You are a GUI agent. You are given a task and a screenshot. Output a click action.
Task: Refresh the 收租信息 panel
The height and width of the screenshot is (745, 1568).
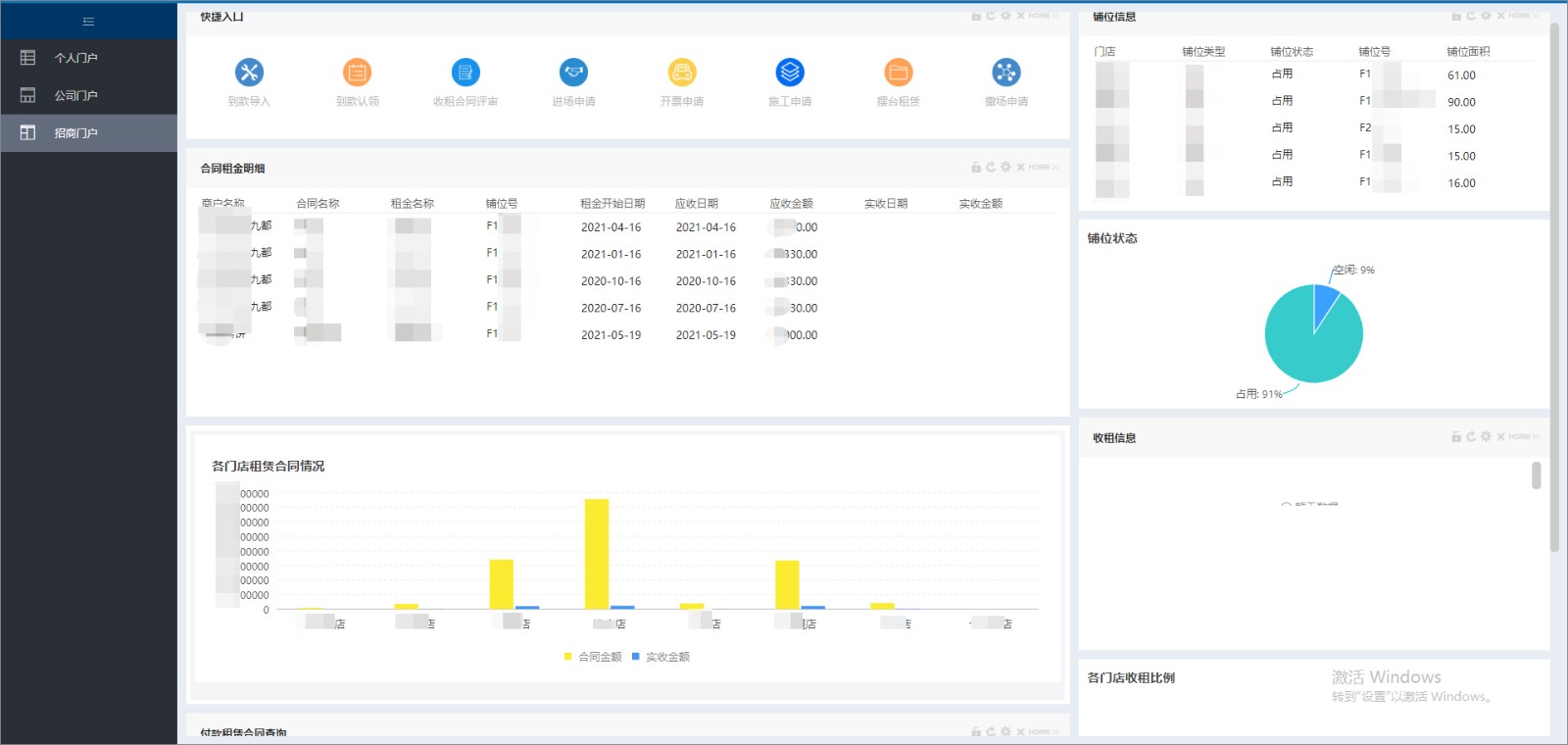(x=1471, y=437)
